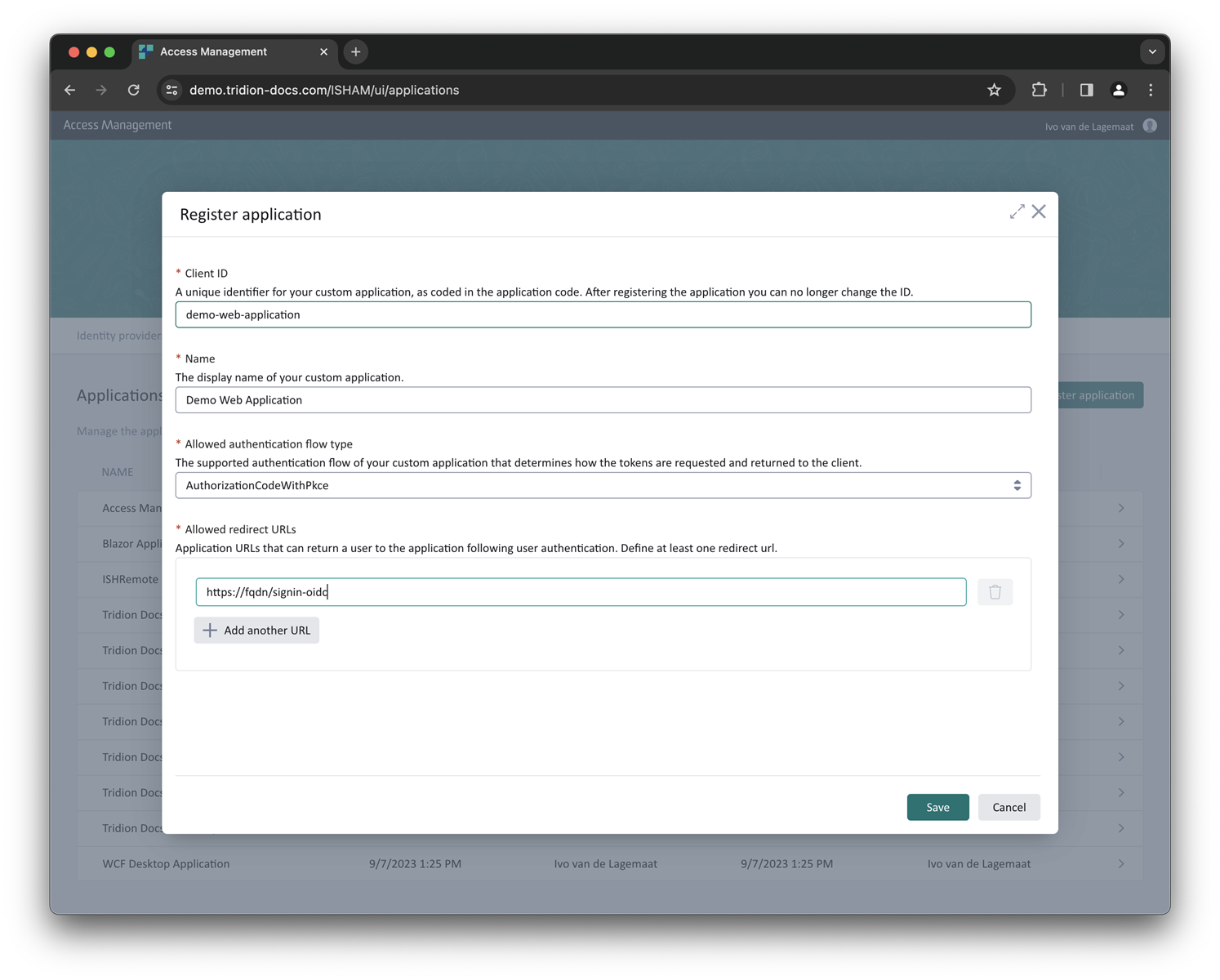The height and width of the screenshot is (980, 1220).
Task: Click macOS green fullscreen window button
Action: 109,51
